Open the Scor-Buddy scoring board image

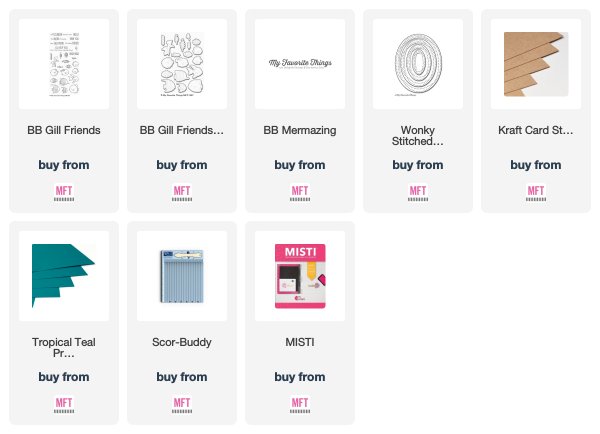[182, 276]
